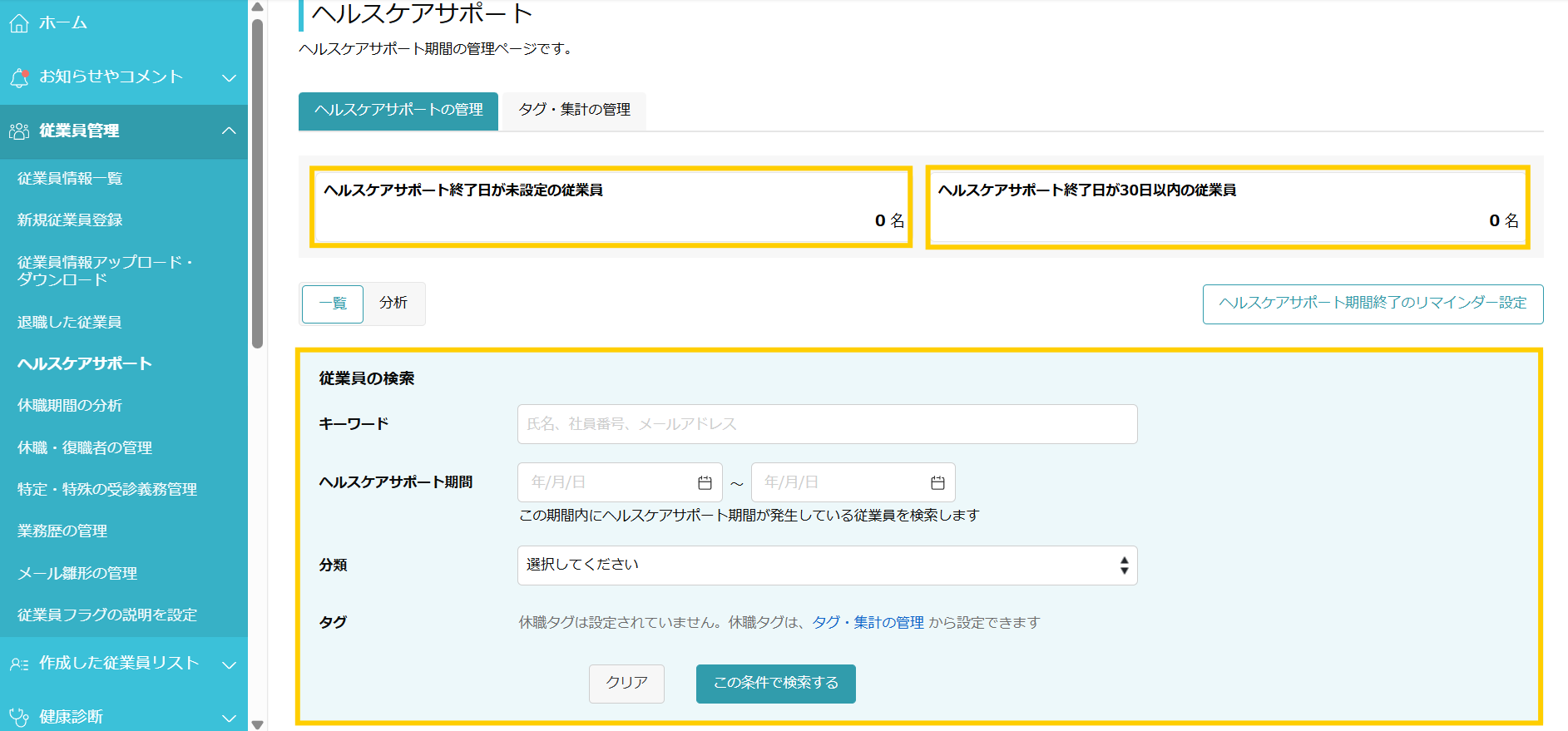Image resolution: width=1568 pixels, height=731 pixels.
Task: Click the employee management people icon
Action: coord(19,131)
